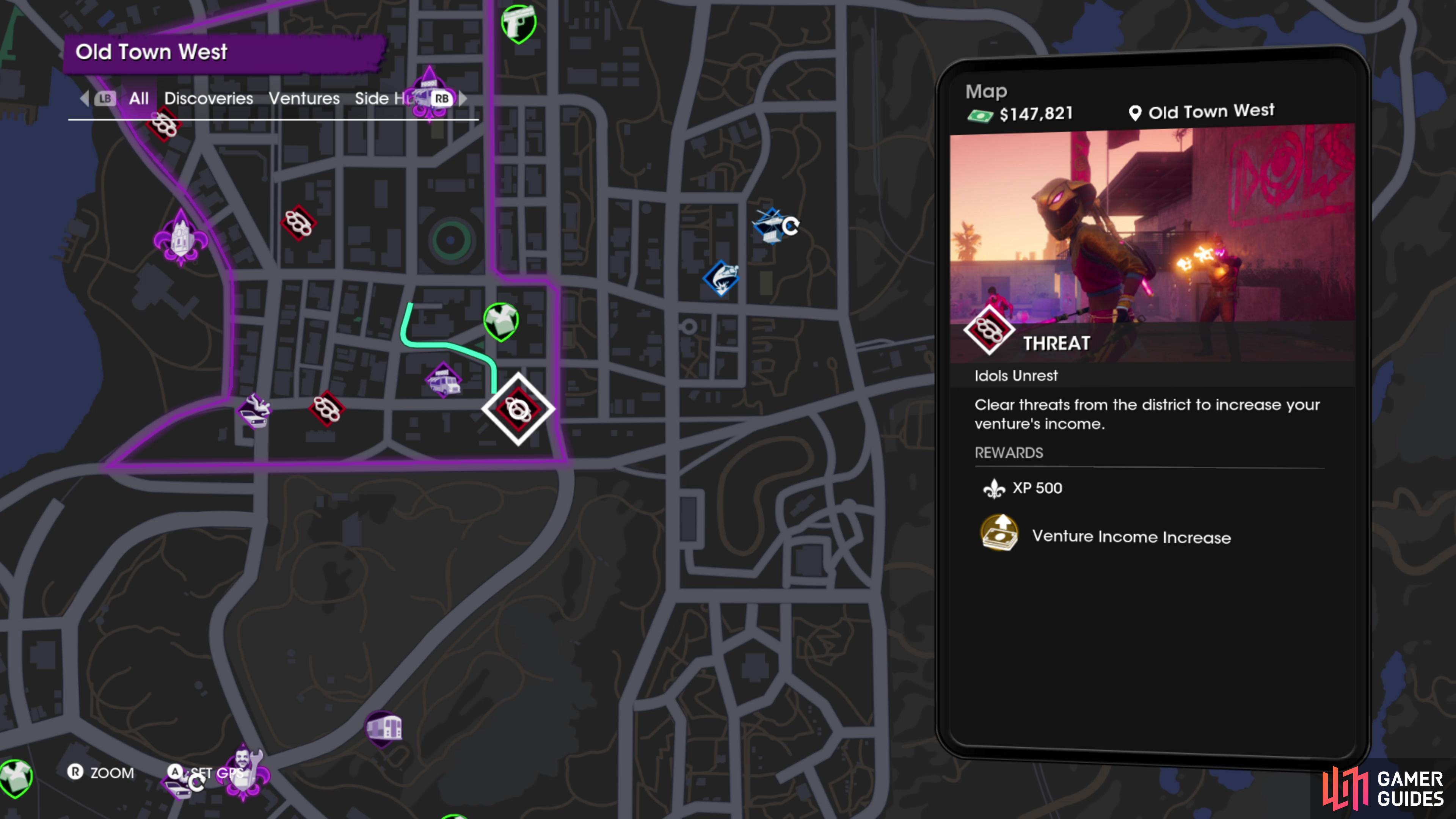1456x819 pixels.
Task: Switch to the Ventures filter tab
Action: 304,98
